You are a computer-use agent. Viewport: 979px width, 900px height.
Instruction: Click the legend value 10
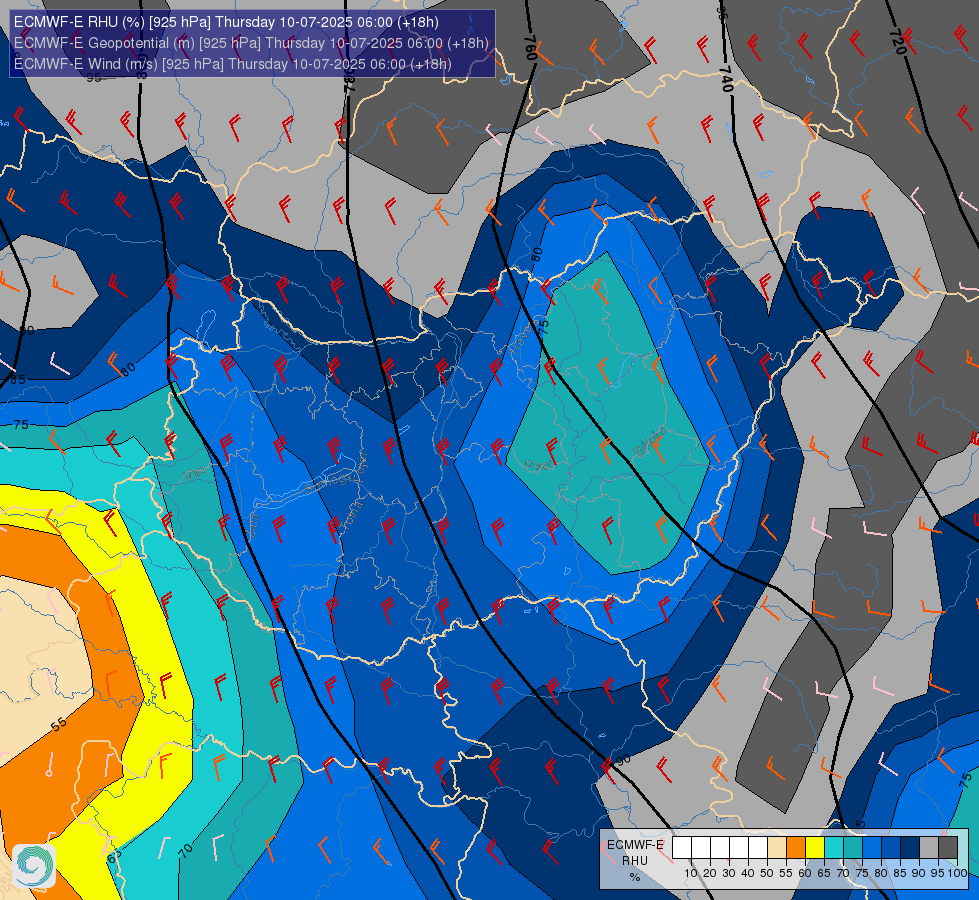[691, 873]
